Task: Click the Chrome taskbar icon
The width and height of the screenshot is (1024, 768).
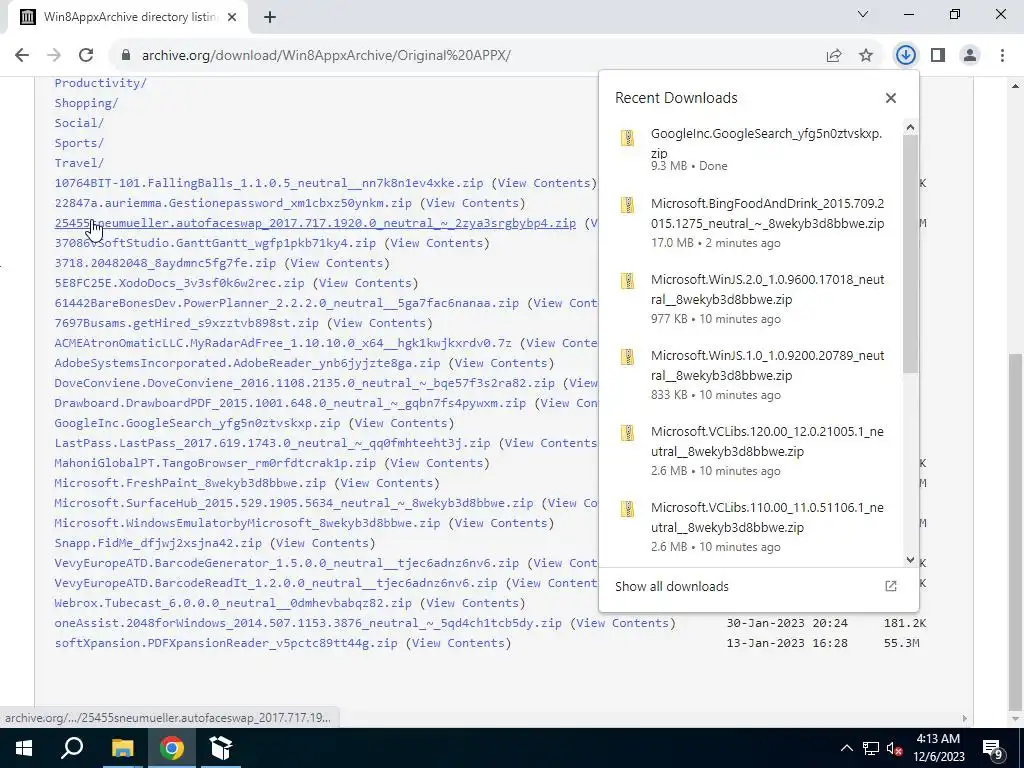Action: click(x=172, y=748)
